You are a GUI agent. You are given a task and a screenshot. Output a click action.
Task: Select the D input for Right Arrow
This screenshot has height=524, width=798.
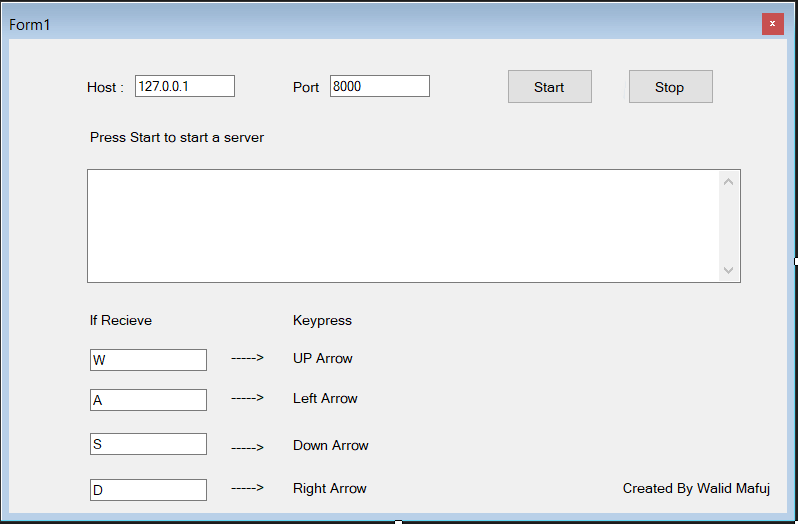coord(148,490)
